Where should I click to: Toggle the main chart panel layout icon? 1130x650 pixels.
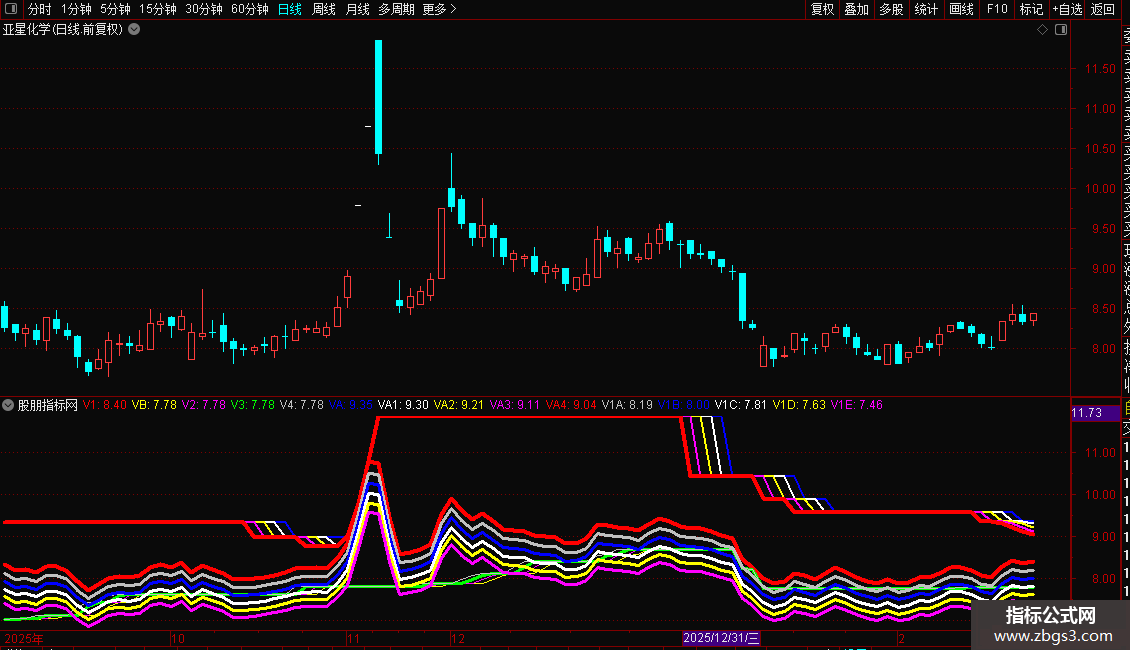(1061, 30)
